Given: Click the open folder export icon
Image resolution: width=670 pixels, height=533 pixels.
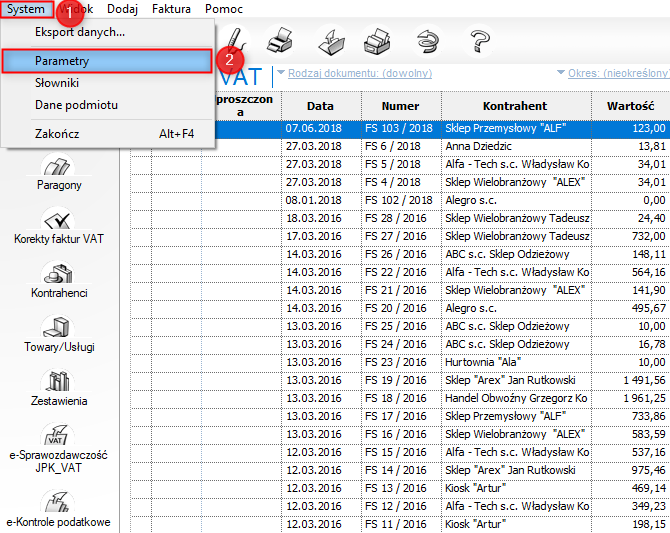Looking at the screenshot, I should (x=332, y=41).
